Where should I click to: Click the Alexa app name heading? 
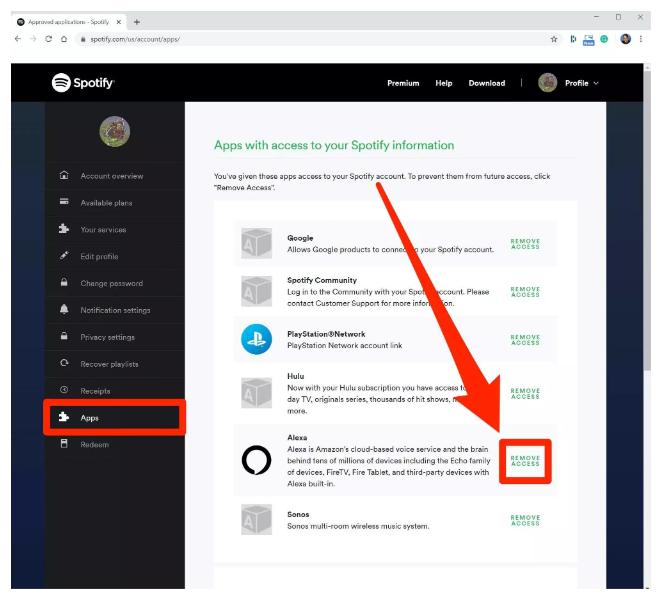pos(297,437)
